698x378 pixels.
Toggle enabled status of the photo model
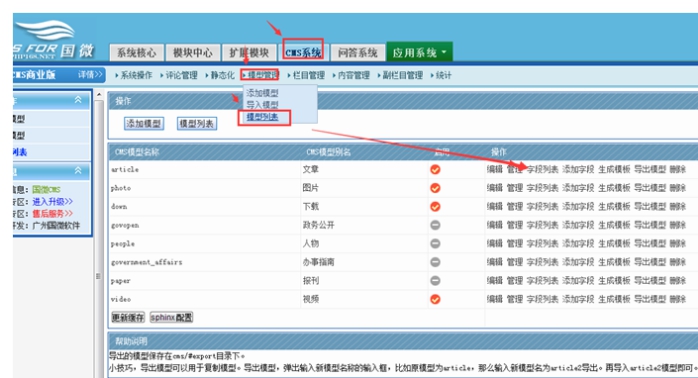pyautogui.click(x=435, y=188)
